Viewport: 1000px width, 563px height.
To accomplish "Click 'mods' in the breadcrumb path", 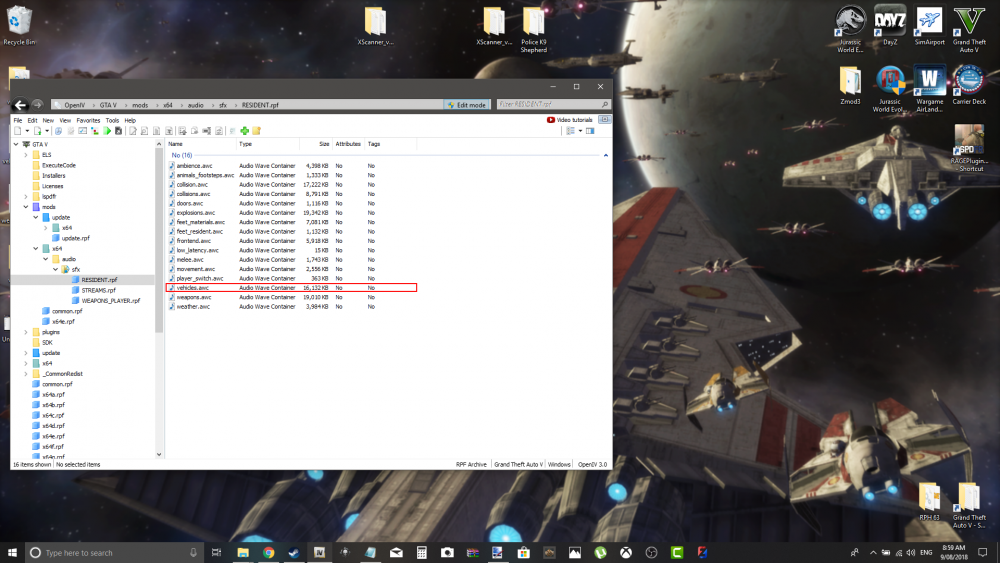I will 140,105.
